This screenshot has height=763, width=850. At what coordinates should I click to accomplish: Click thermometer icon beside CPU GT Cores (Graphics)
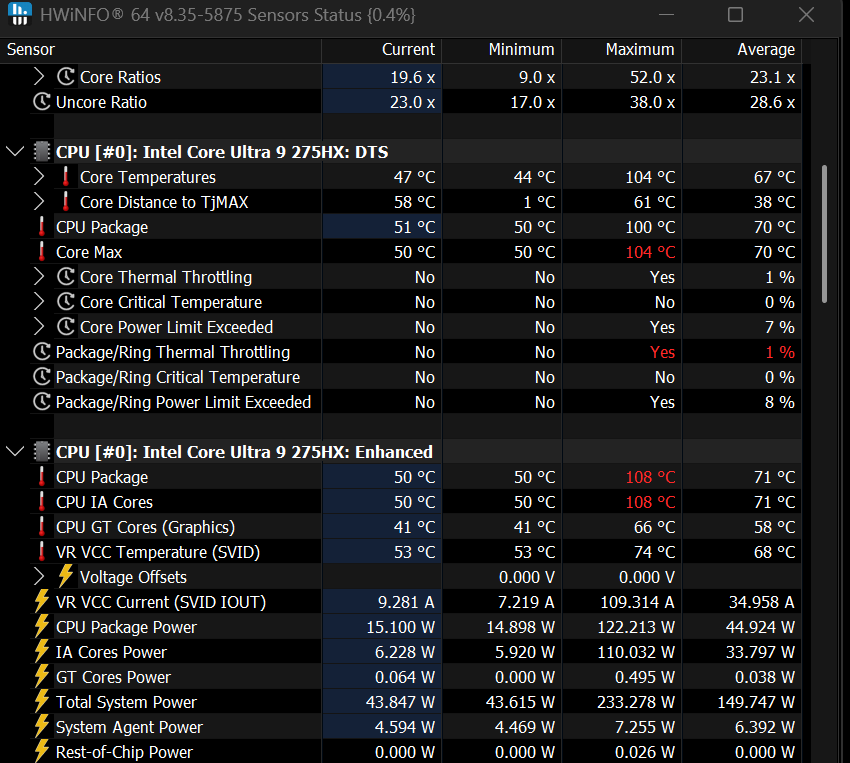(42, 527)
